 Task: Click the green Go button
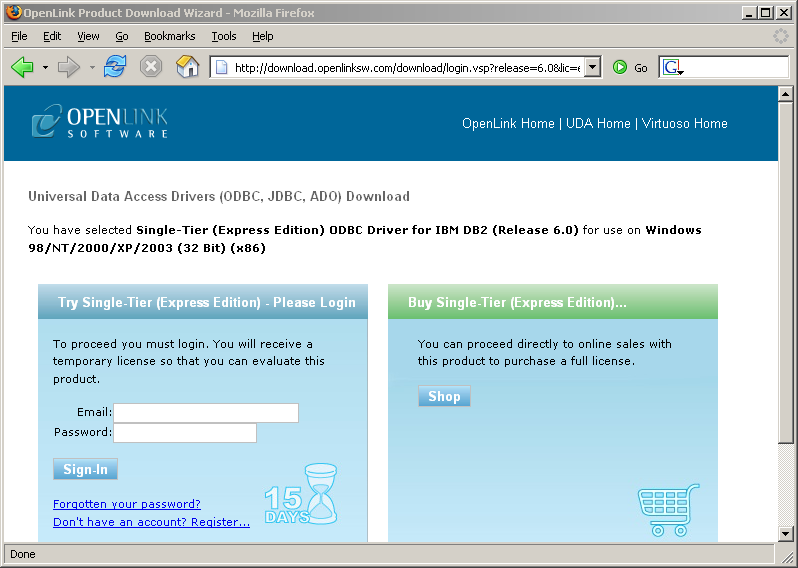coord(630,67)
